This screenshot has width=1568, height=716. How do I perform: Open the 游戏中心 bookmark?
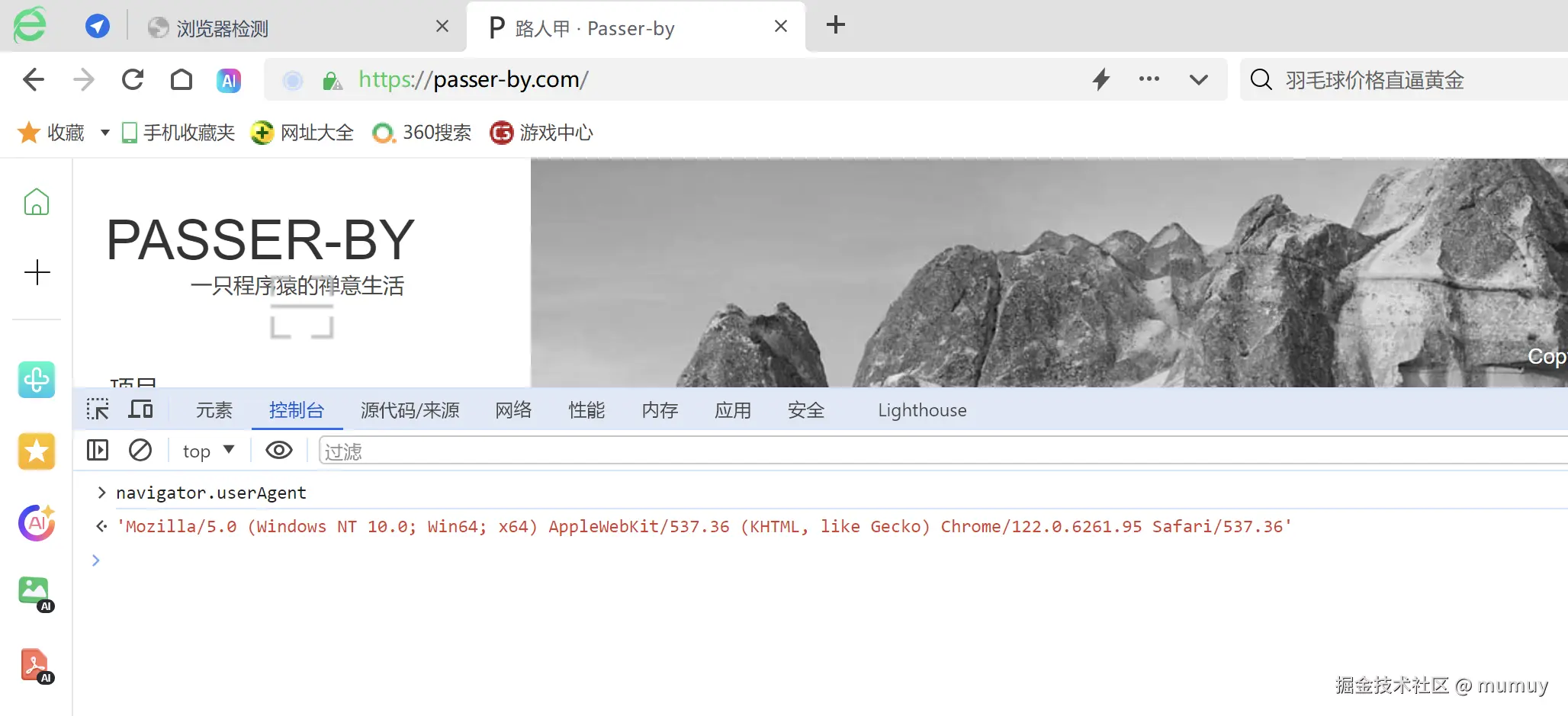tap(541, 133)
